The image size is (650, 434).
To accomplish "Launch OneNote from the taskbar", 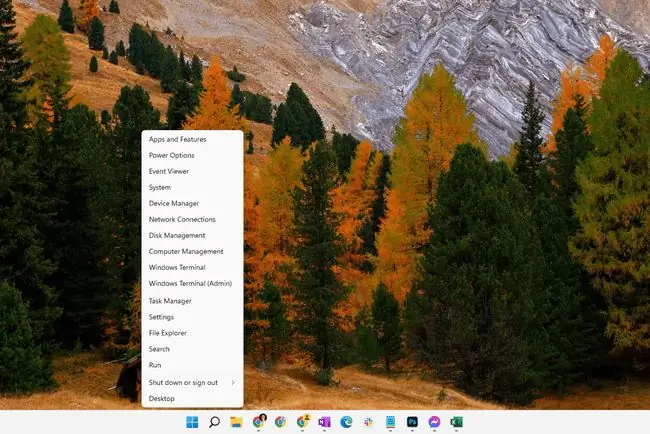I will pos(324,422).
